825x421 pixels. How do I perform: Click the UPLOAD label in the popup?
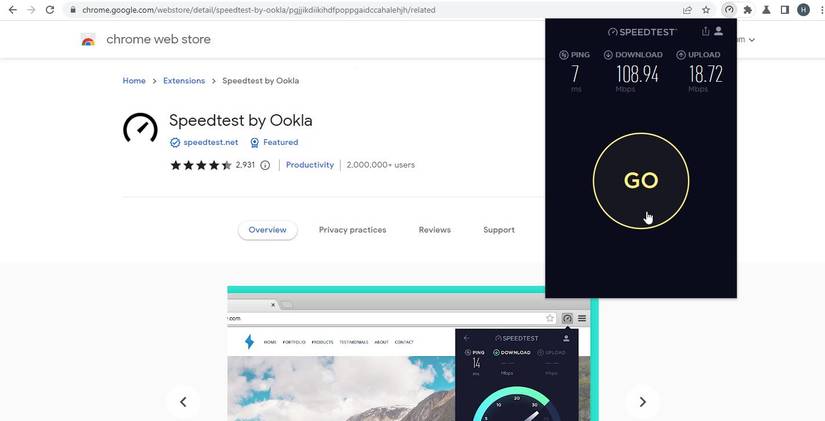[704, 55]
